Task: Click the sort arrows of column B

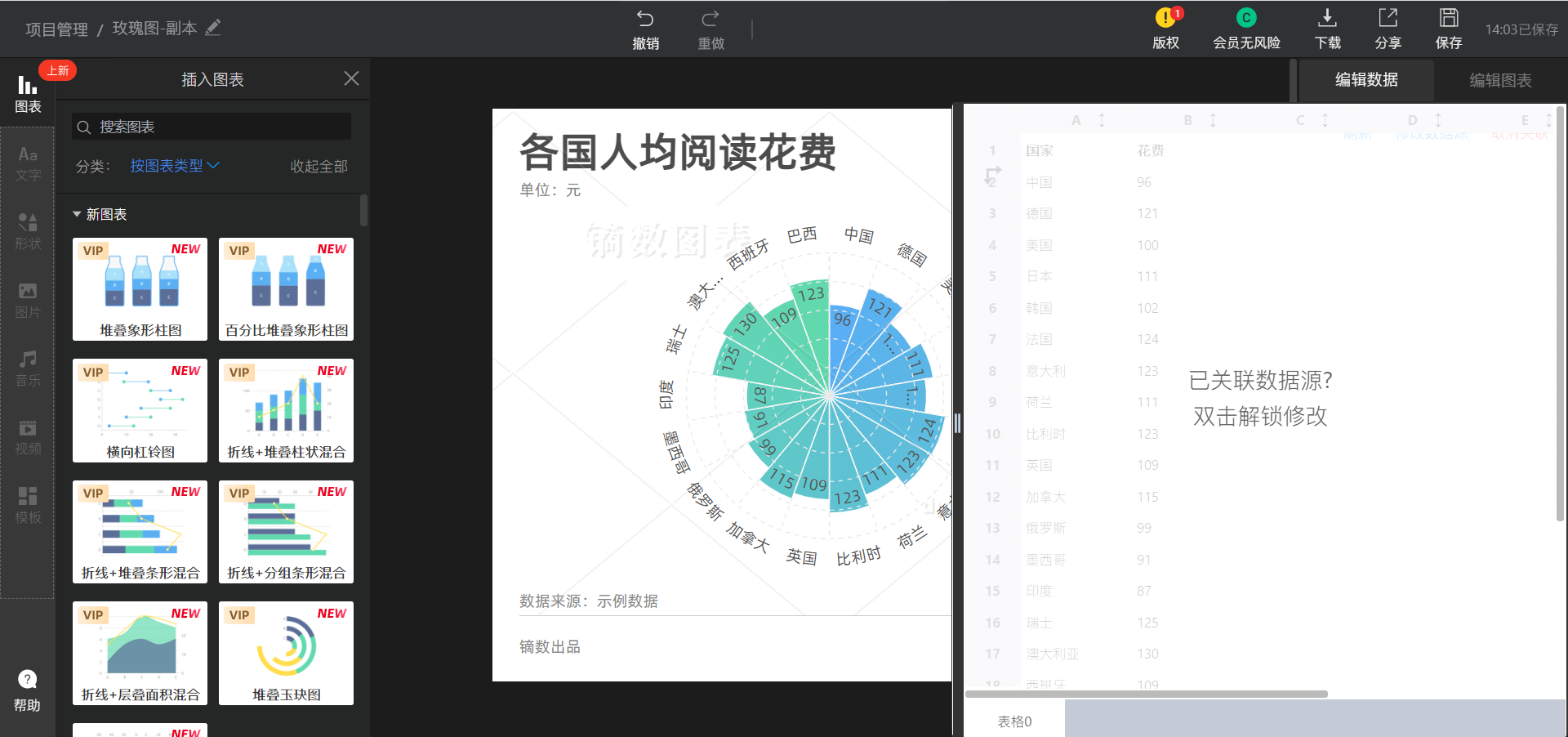Action: point(1213,120)
